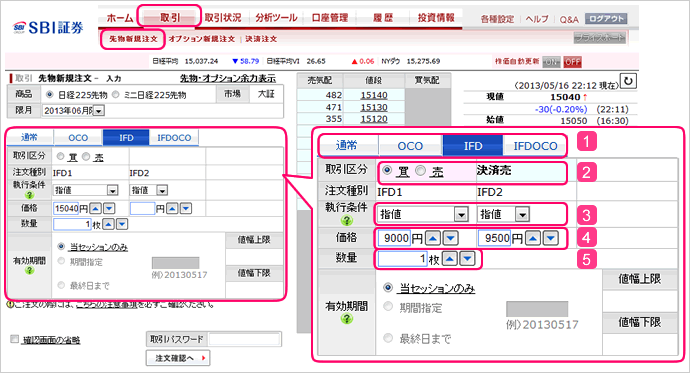The height and width of the screenshot is (373, 690).
Task: Open 各種設定 link
Action: (x=497, y=19)
